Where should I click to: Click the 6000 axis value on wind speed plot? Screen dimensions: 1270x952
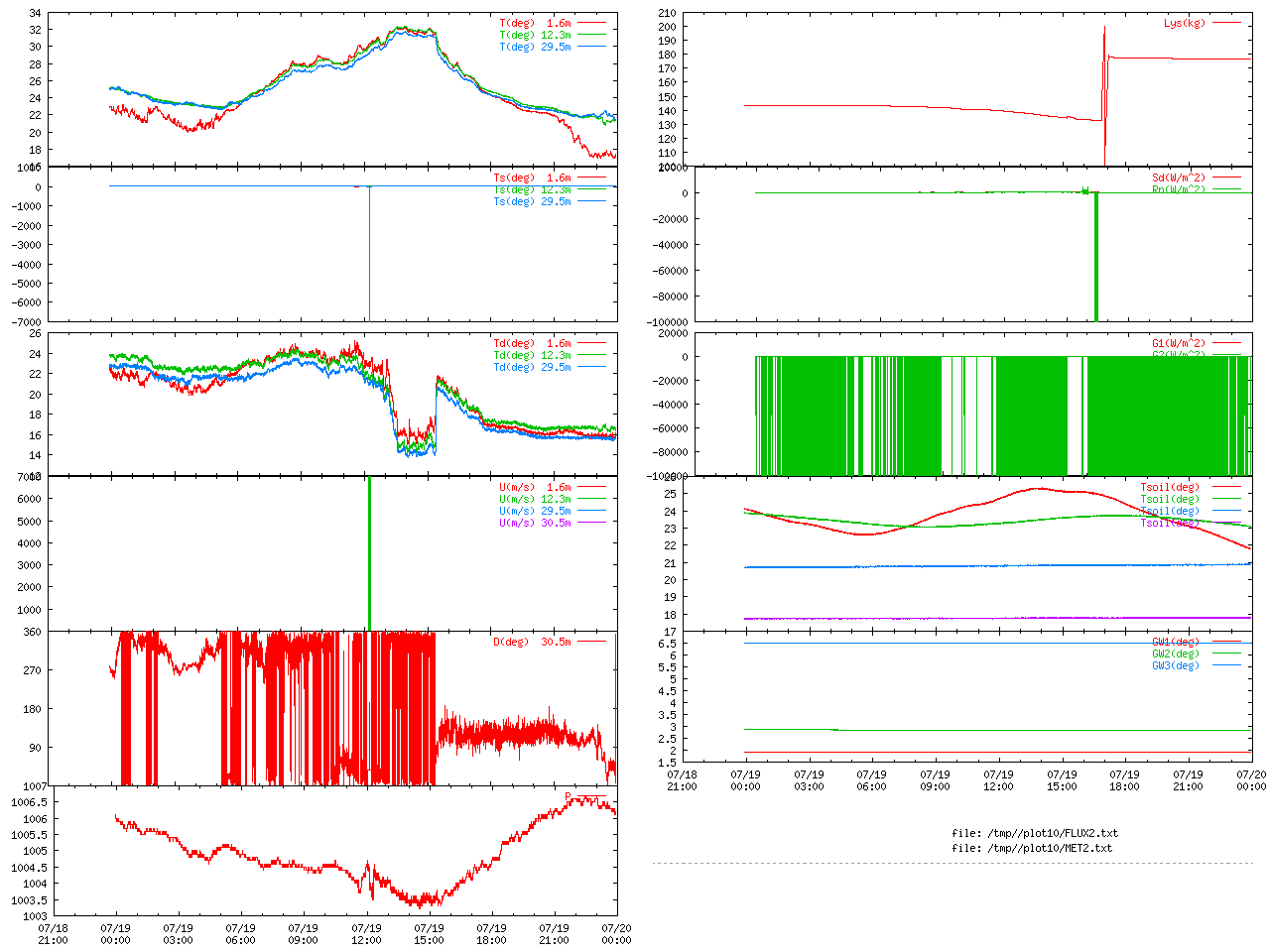pos(29,499)
